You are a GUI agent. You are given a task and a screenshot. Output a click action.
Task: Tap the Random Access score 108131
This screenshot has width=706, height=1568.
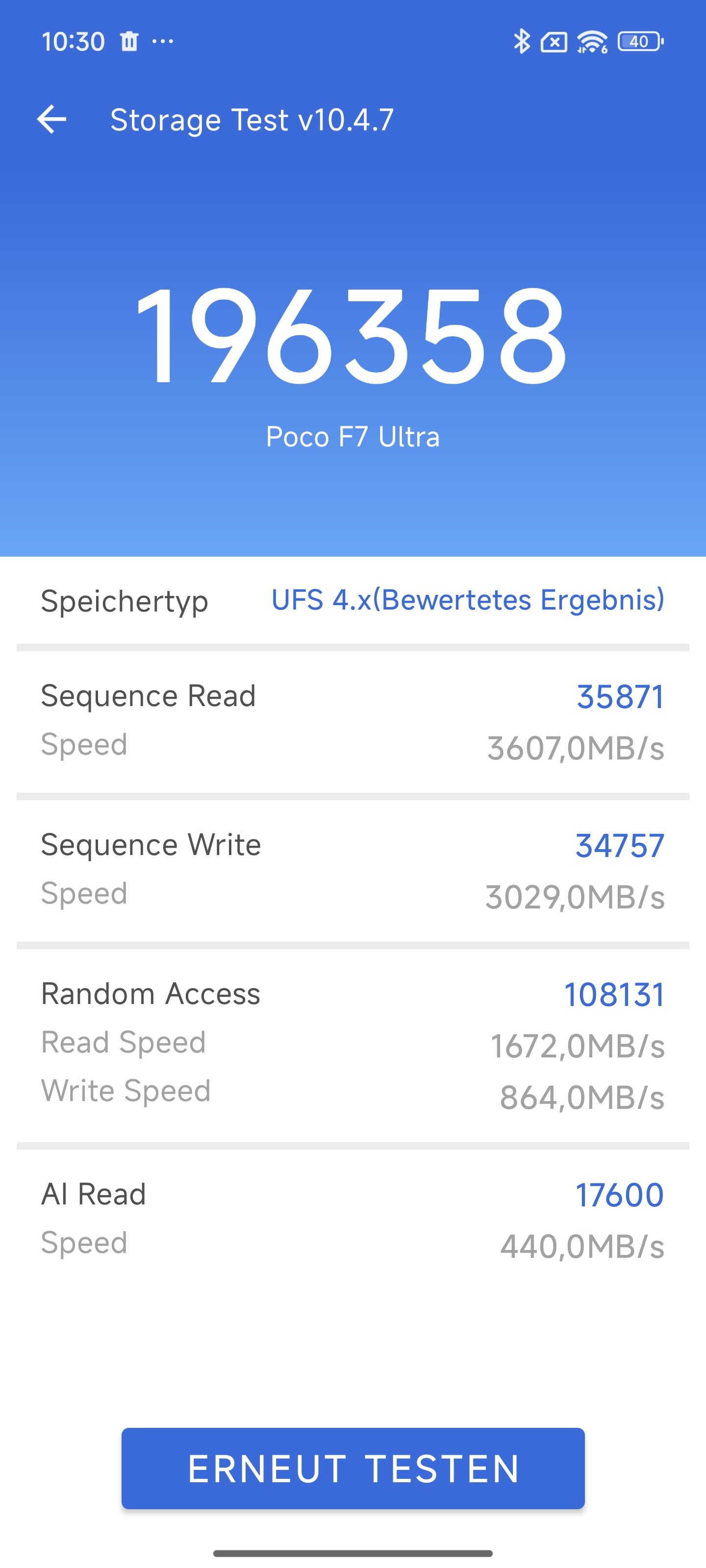click(614, 995)
